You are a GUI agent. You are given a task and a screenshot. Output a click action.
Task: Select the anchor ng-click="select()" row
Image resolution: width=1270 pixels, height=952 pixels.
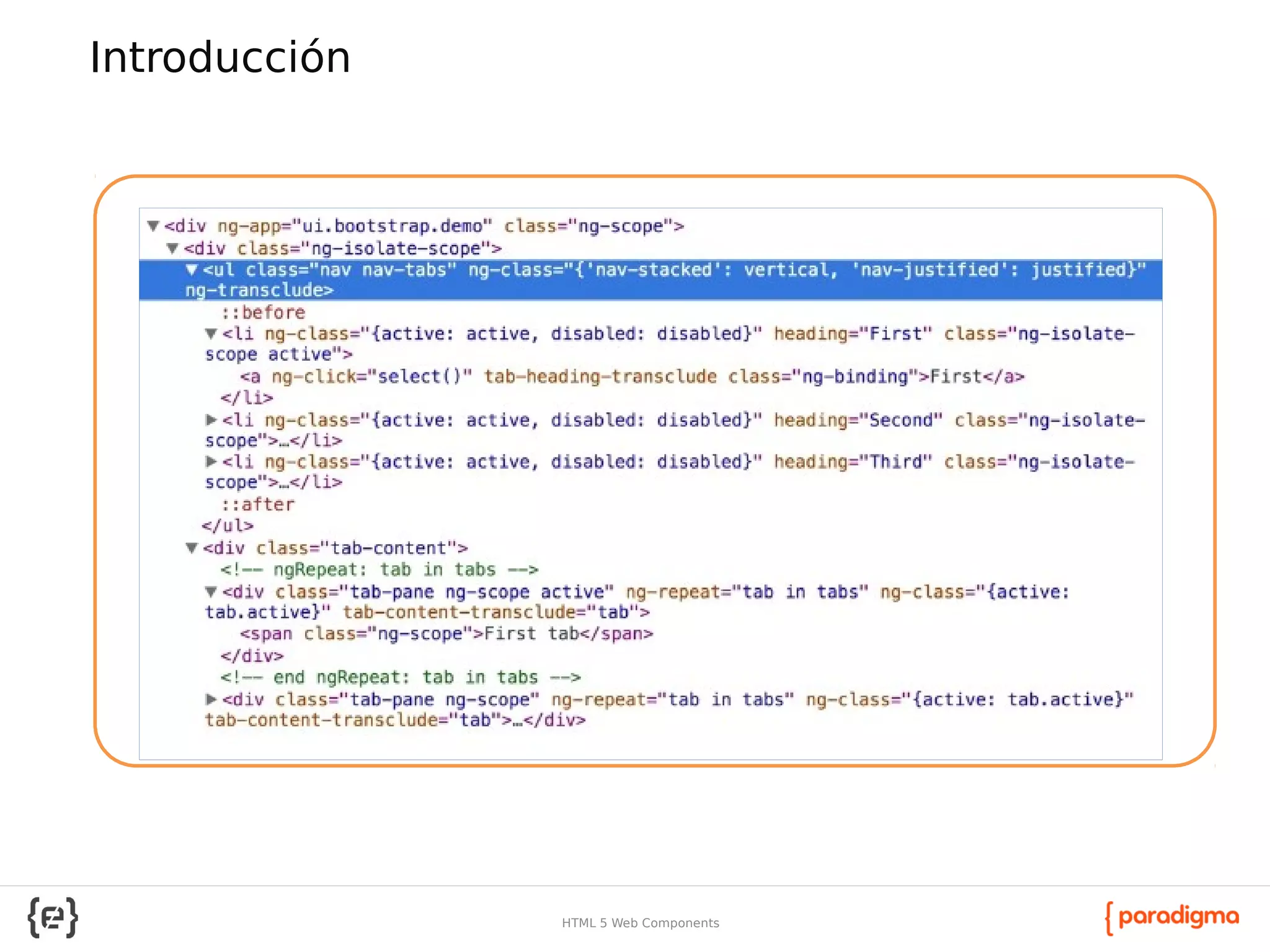tap(632, 377)
